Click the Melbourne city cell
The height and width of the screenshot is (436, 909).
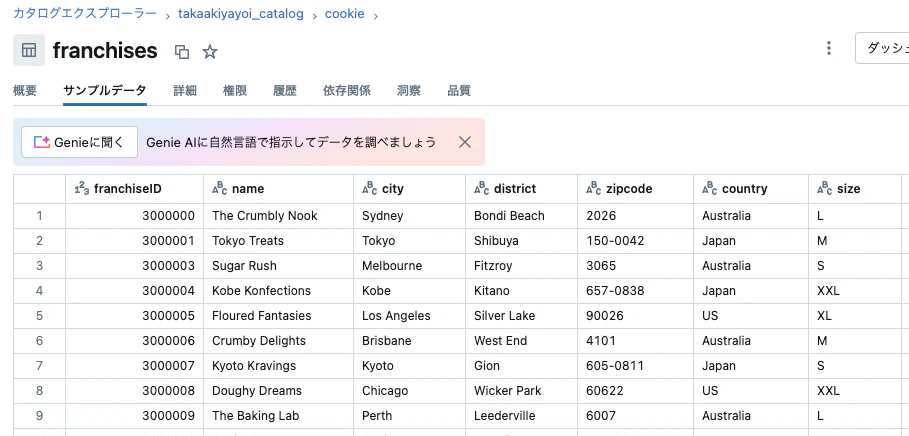click(x=409, y=266)
